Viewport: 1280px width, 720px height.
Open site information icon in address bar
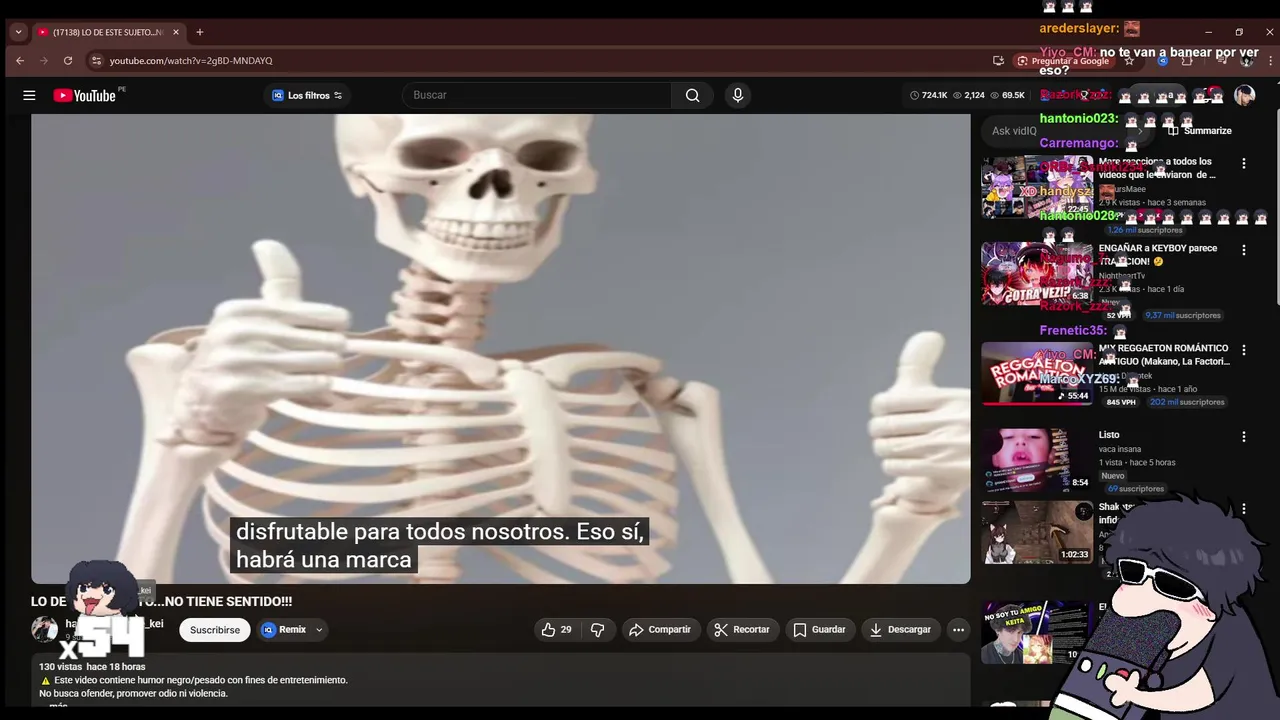click(x=96, y=61)
